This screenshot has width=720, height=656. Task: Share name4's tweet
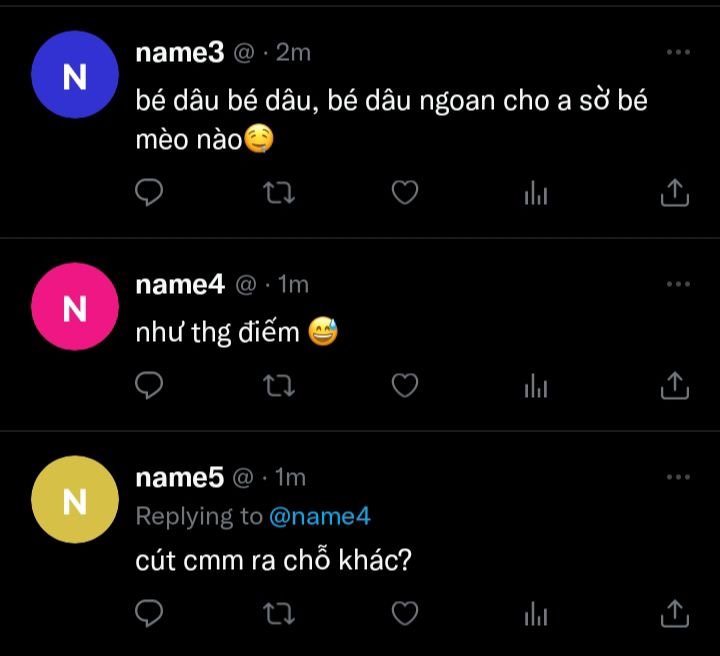(676, 384)
